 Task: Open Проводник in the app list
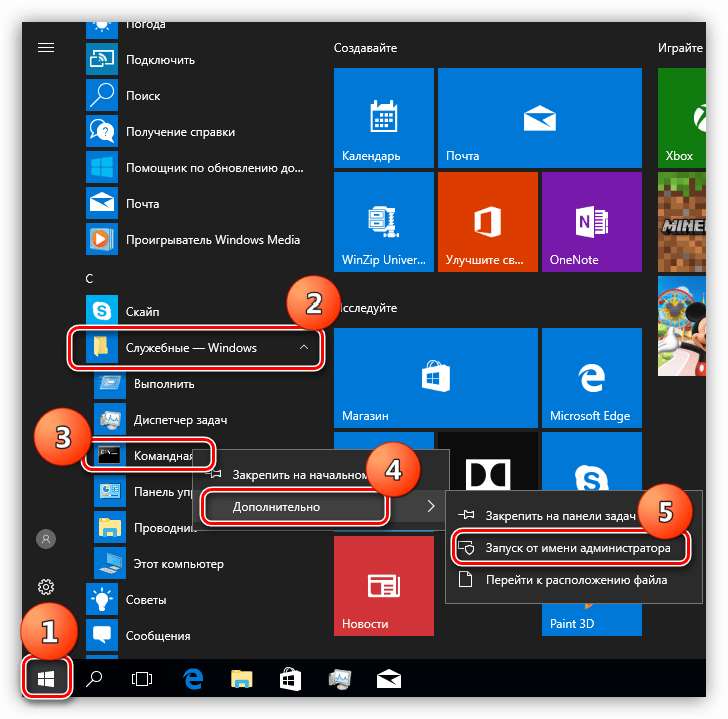point(143,527)
